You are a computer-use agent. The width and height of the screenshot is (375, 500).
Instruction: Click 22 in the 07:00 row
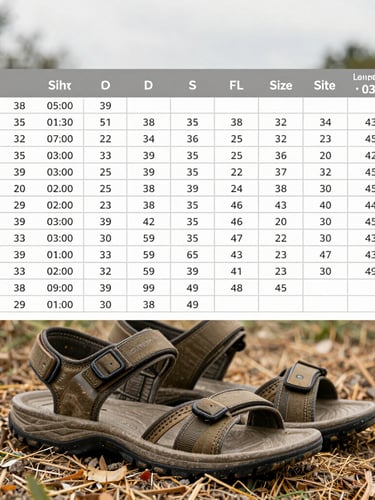(x=105, y=139)
